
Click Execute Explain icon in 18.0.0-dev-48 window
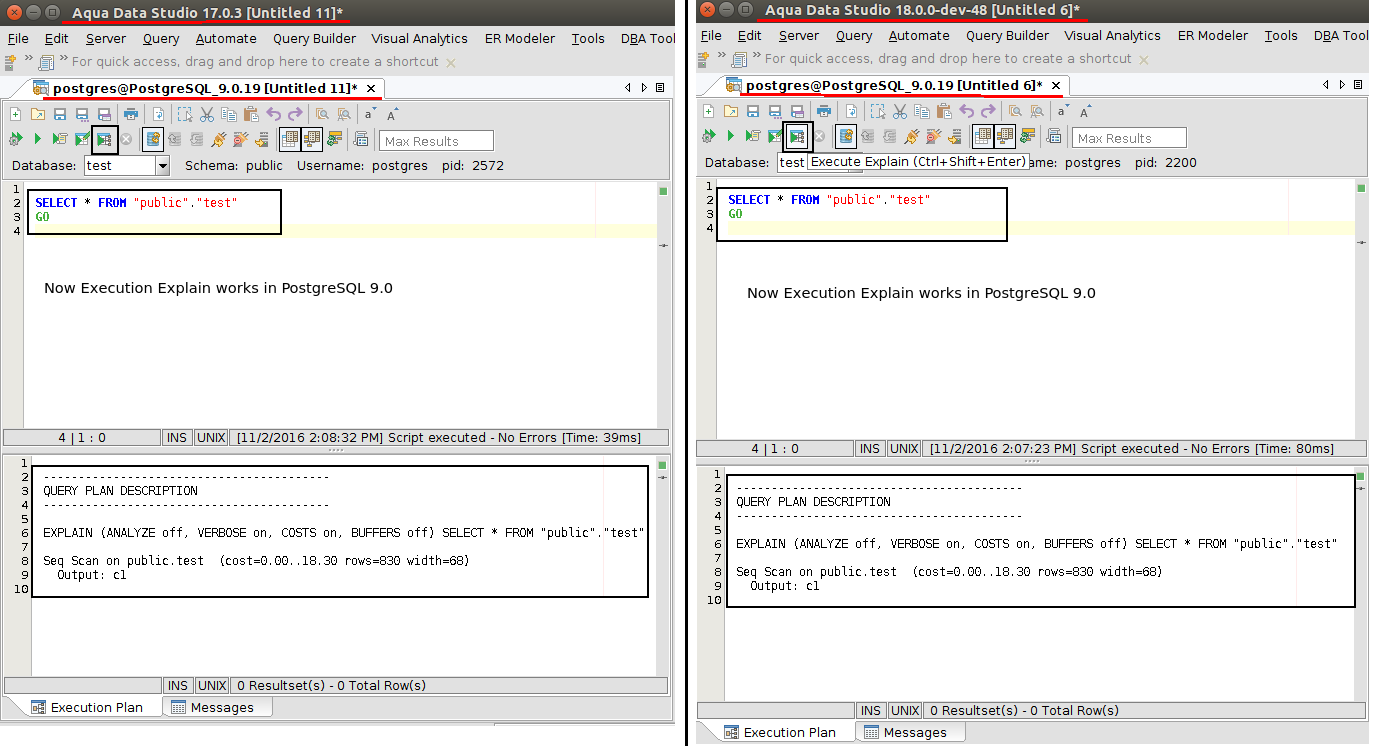coord(798,136)
